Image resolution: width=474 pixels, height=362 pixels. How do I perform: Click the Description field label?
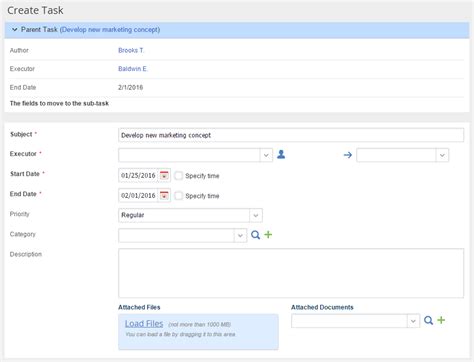[26, 254]
